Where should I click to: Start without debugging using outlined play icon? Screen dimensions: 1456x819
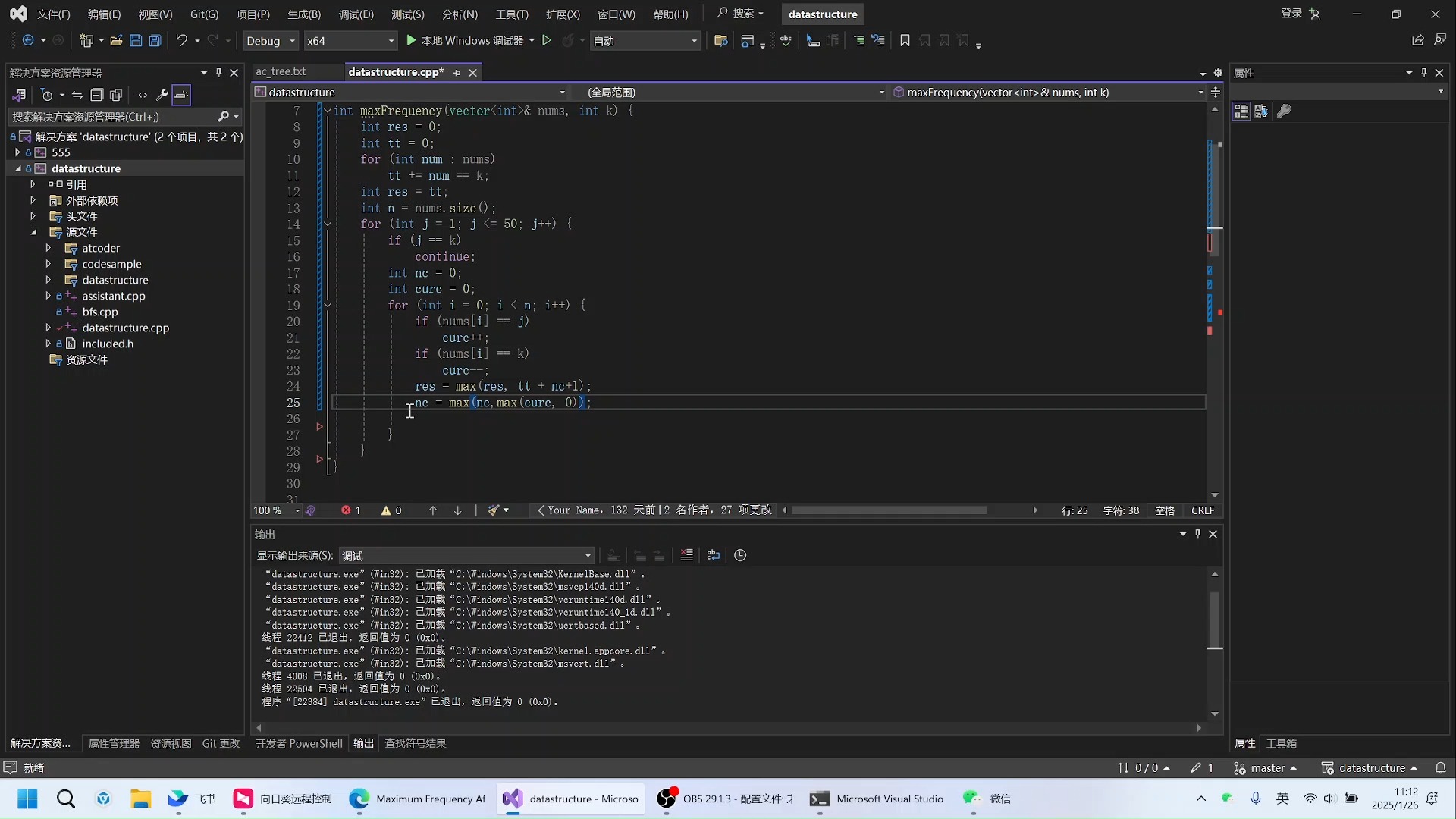pyautogui.click(x=547, y=41)
